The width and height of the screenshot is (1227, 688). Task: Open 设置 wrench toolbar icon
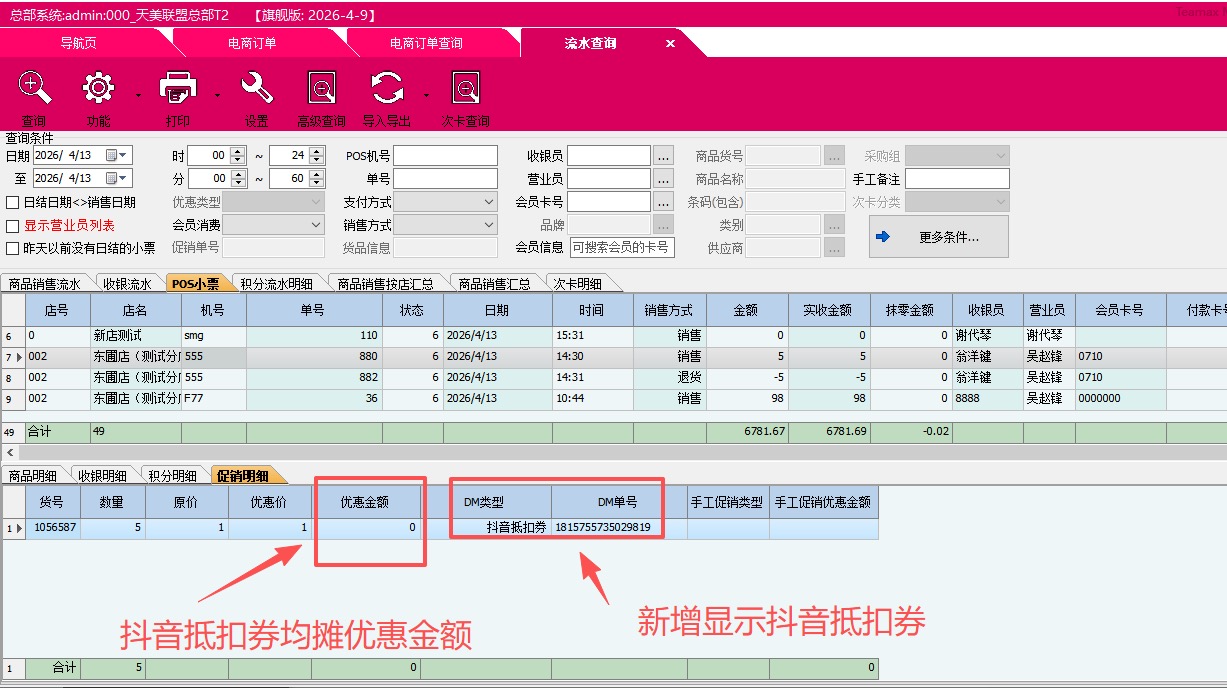point(257,89)
